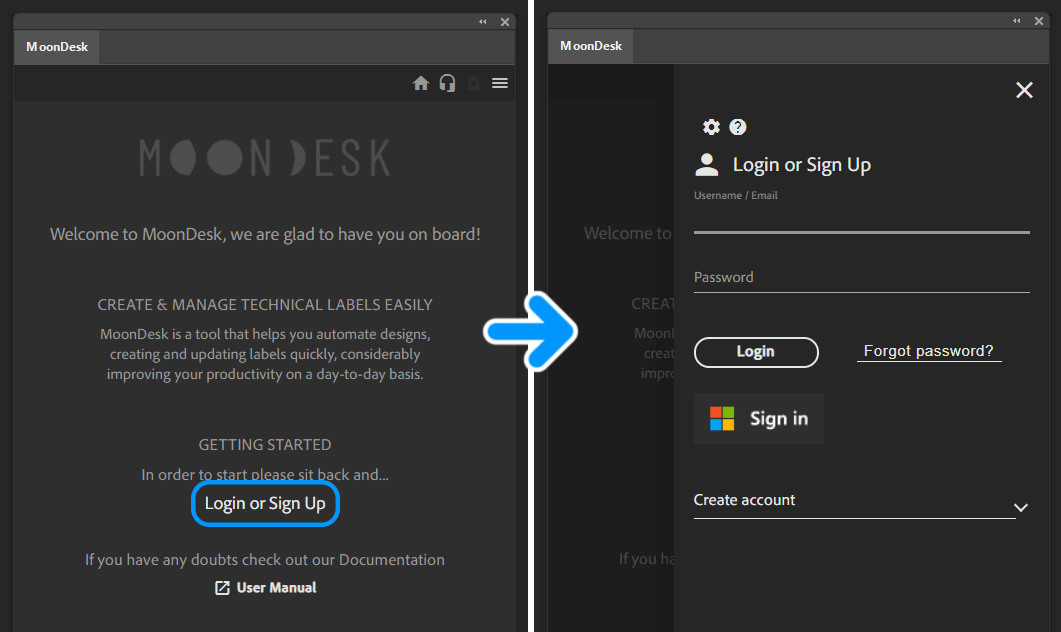This screenshot has height=632, width=1061.
Task: Click the home icon in left panel
Action: (421, 83)
